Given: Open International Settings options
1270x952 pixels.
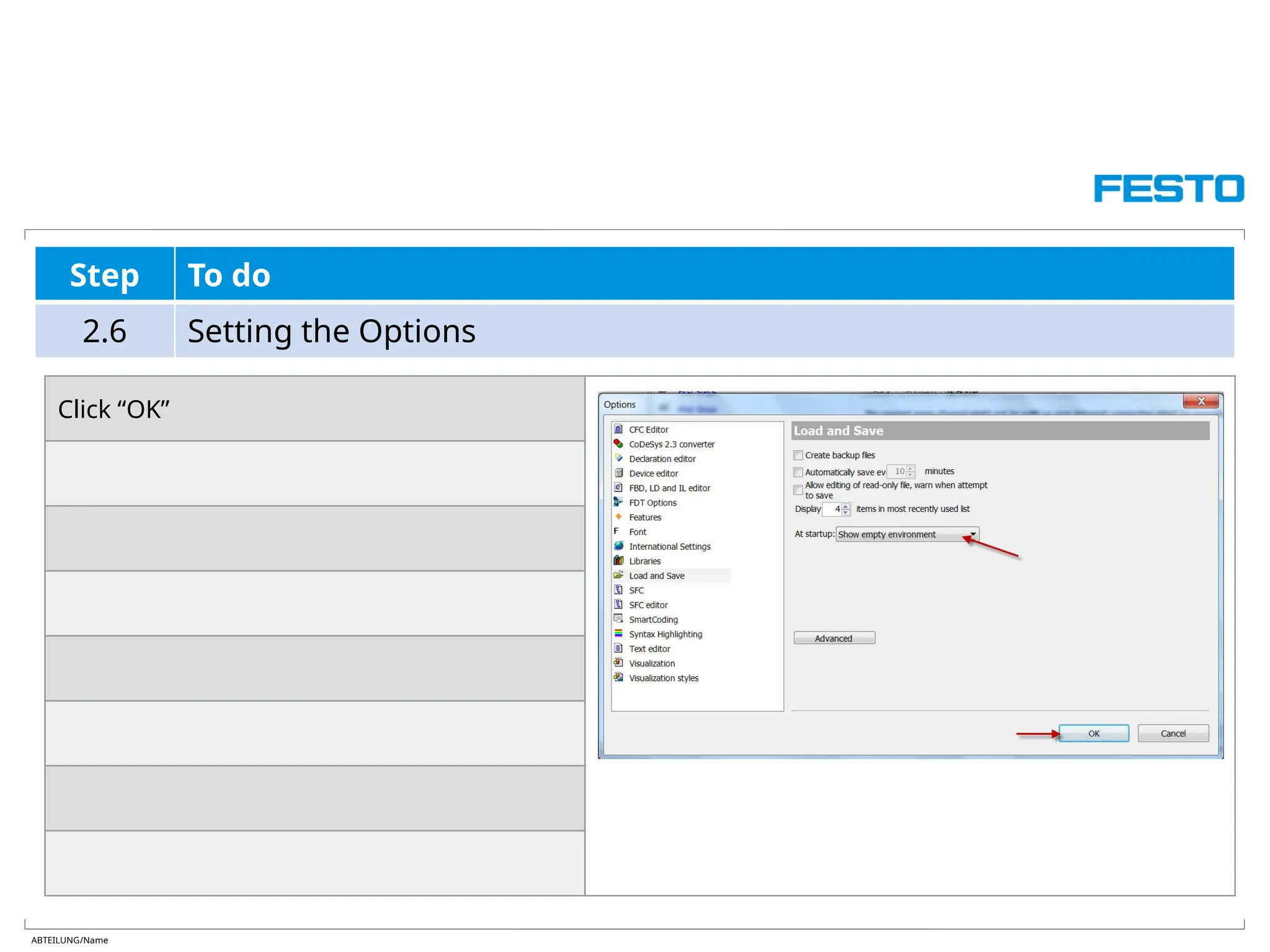Looking at the screenshot, I should click(670, 547).
